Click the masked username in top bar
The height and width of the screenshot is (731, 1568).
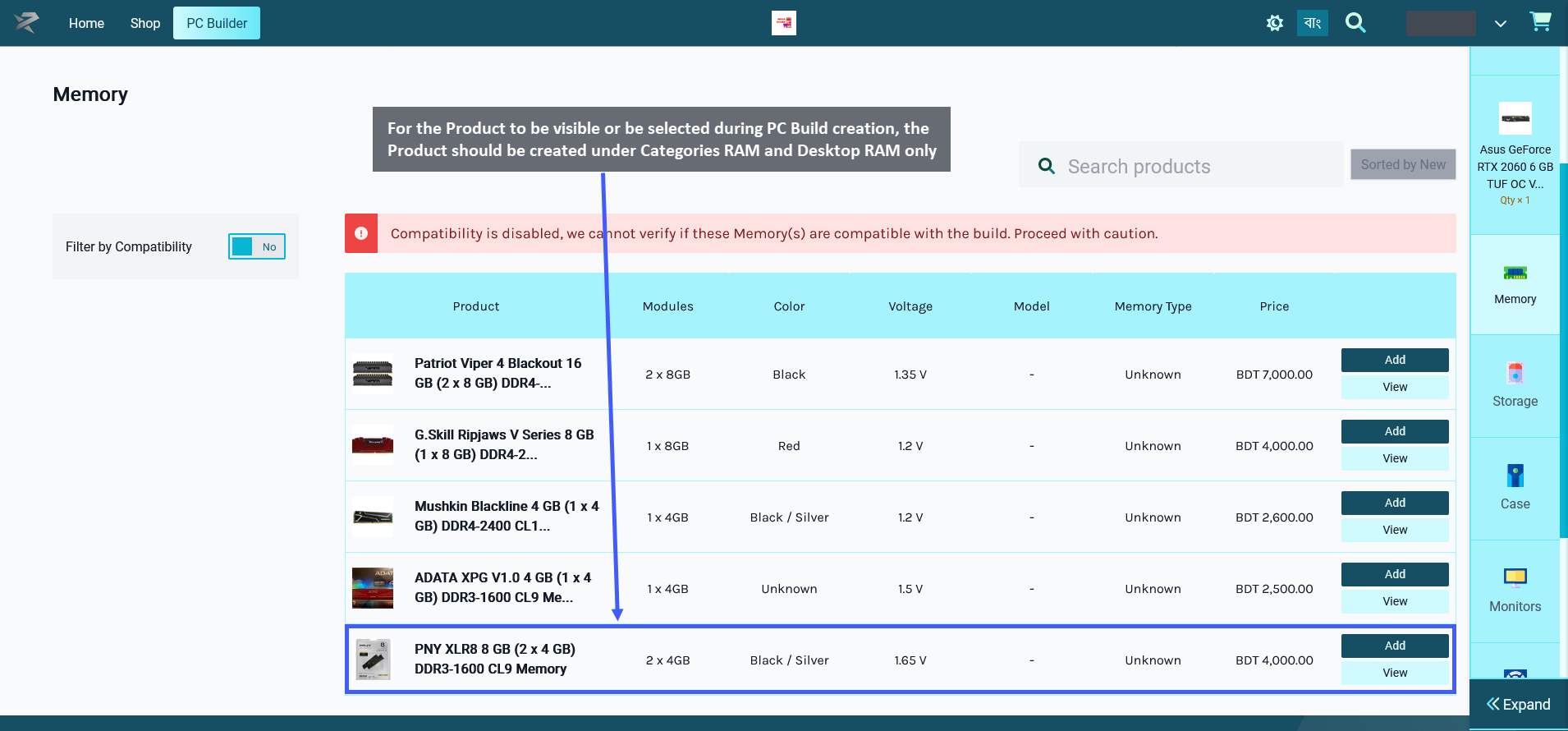tap(1441, 23)
